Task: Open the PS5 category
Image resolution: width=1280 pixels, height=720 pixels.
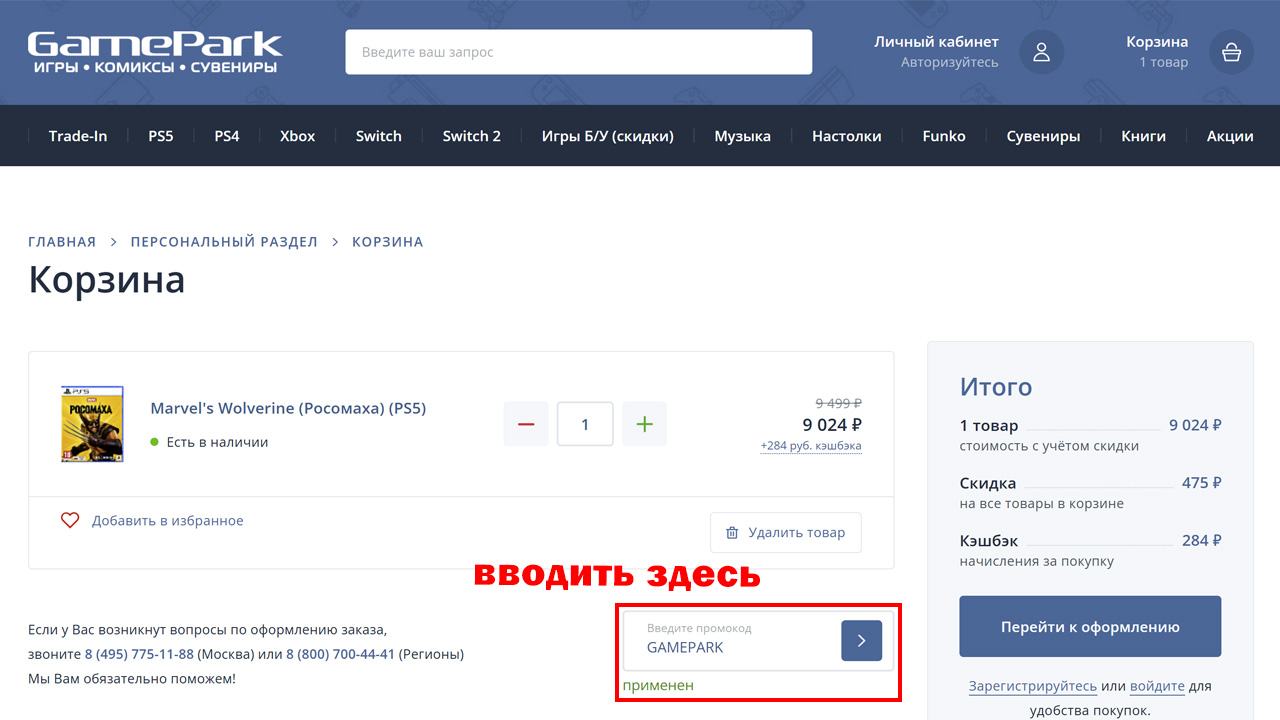Action: point(161,136)
